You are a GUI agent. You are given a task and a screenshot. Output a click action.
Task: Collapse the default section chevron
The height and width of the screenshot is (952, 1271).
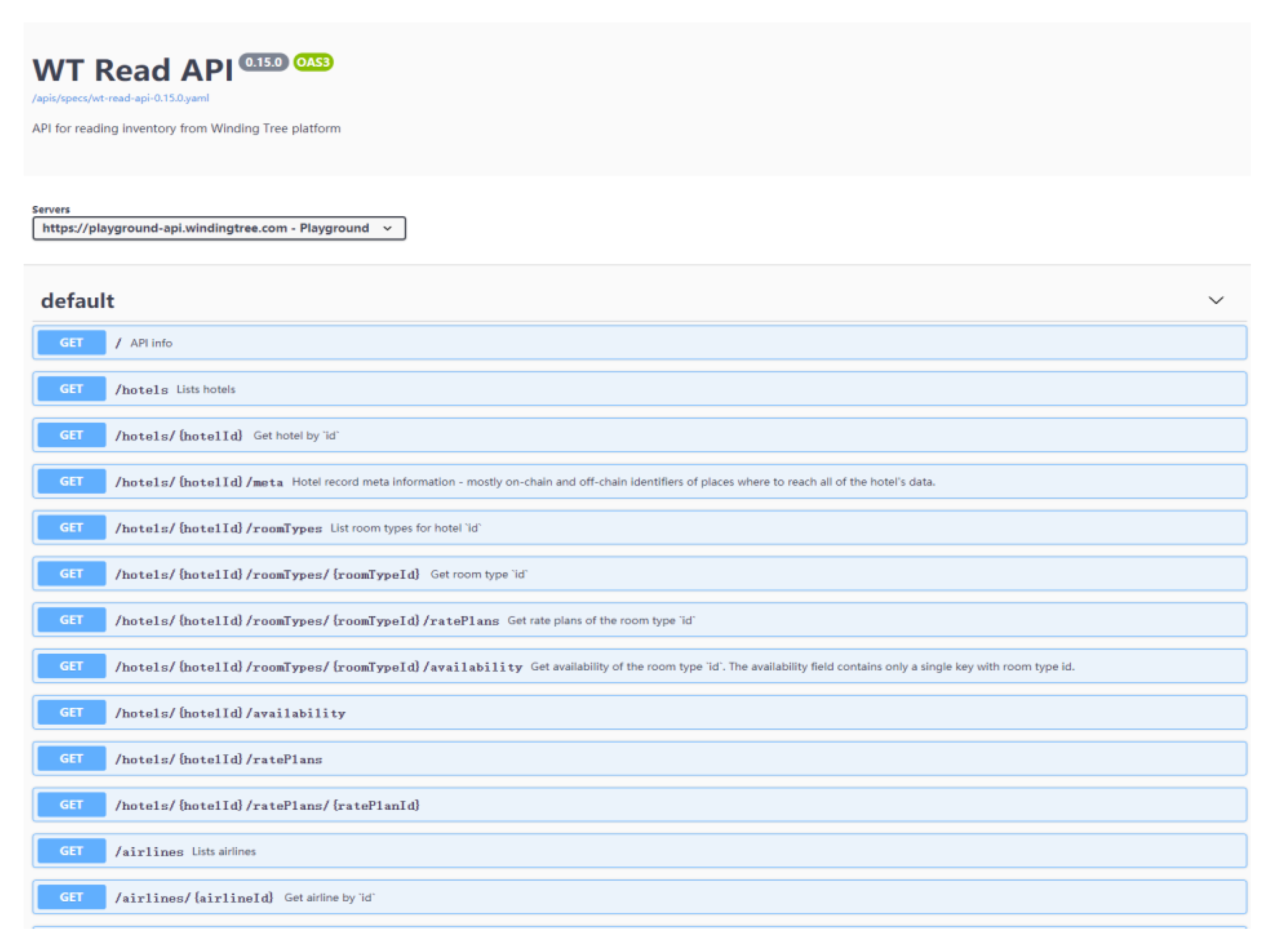(x=1216, y=300)
